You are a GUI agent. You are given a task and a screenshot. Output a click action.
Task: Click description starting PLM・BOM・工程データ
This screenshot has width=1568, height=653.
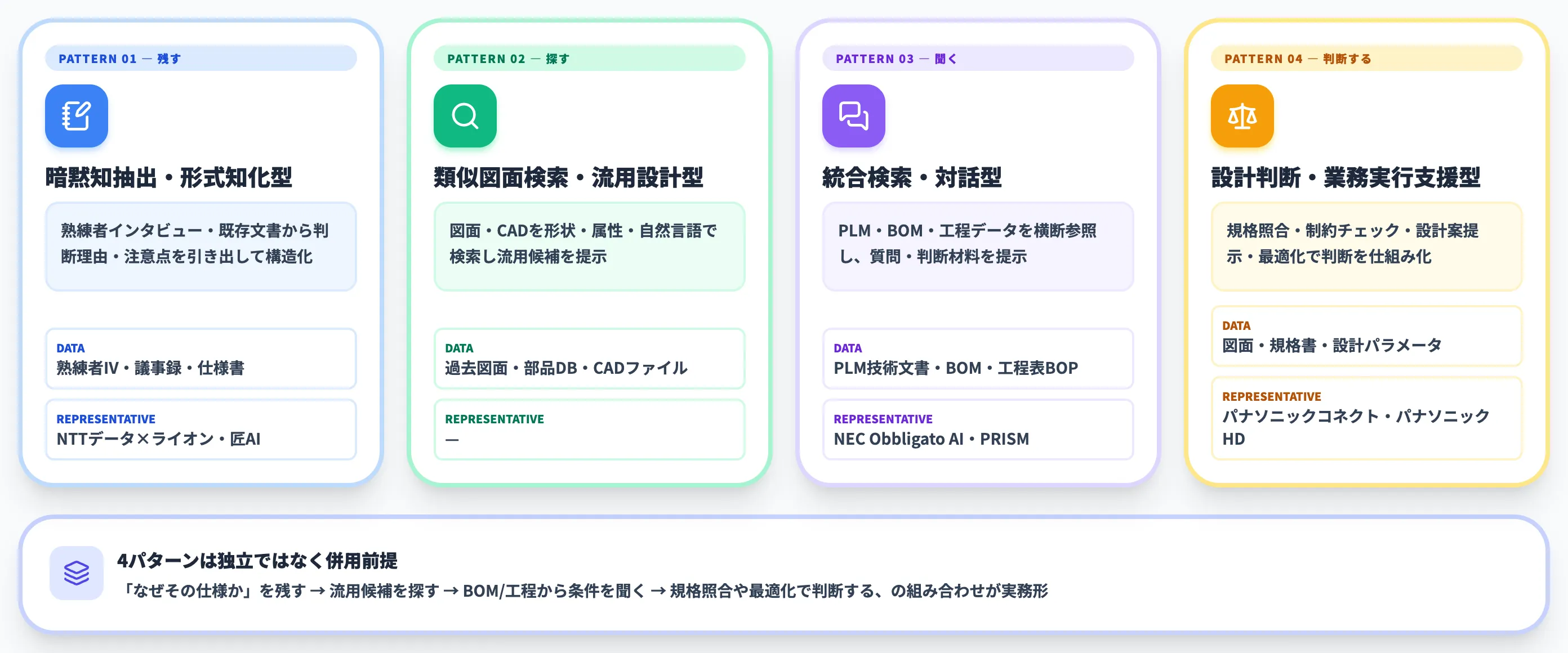click(967, 243)
